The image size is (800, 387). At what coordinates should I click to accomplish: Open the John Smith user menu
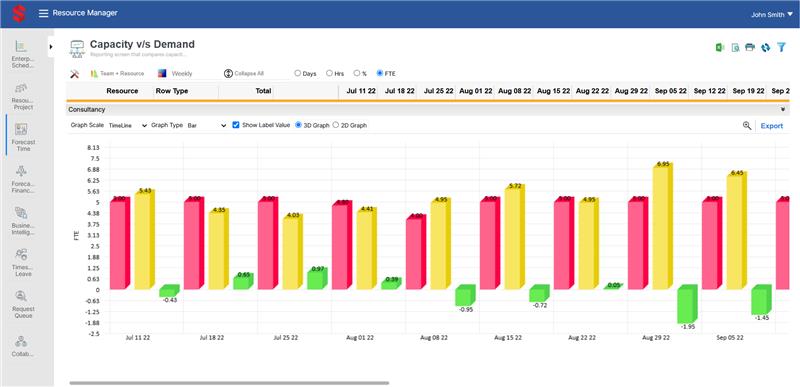(772, 15)
